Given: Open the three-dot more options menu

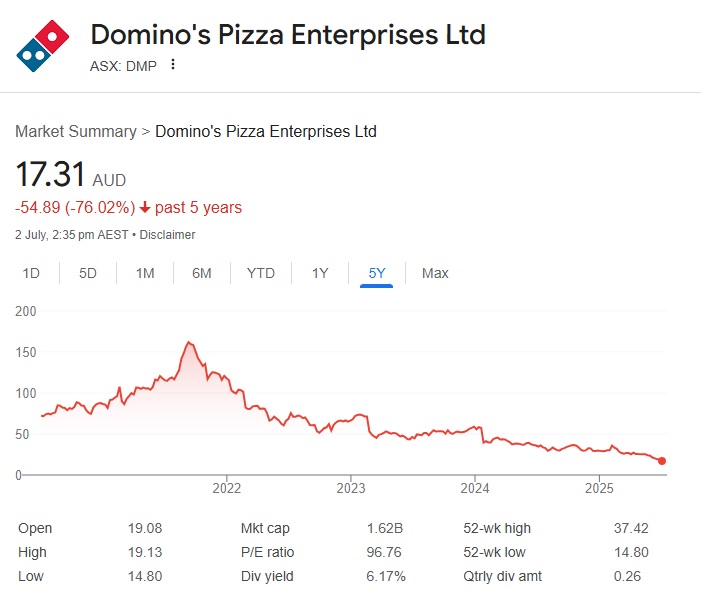Looking at the screenshot, I should 173,65.
